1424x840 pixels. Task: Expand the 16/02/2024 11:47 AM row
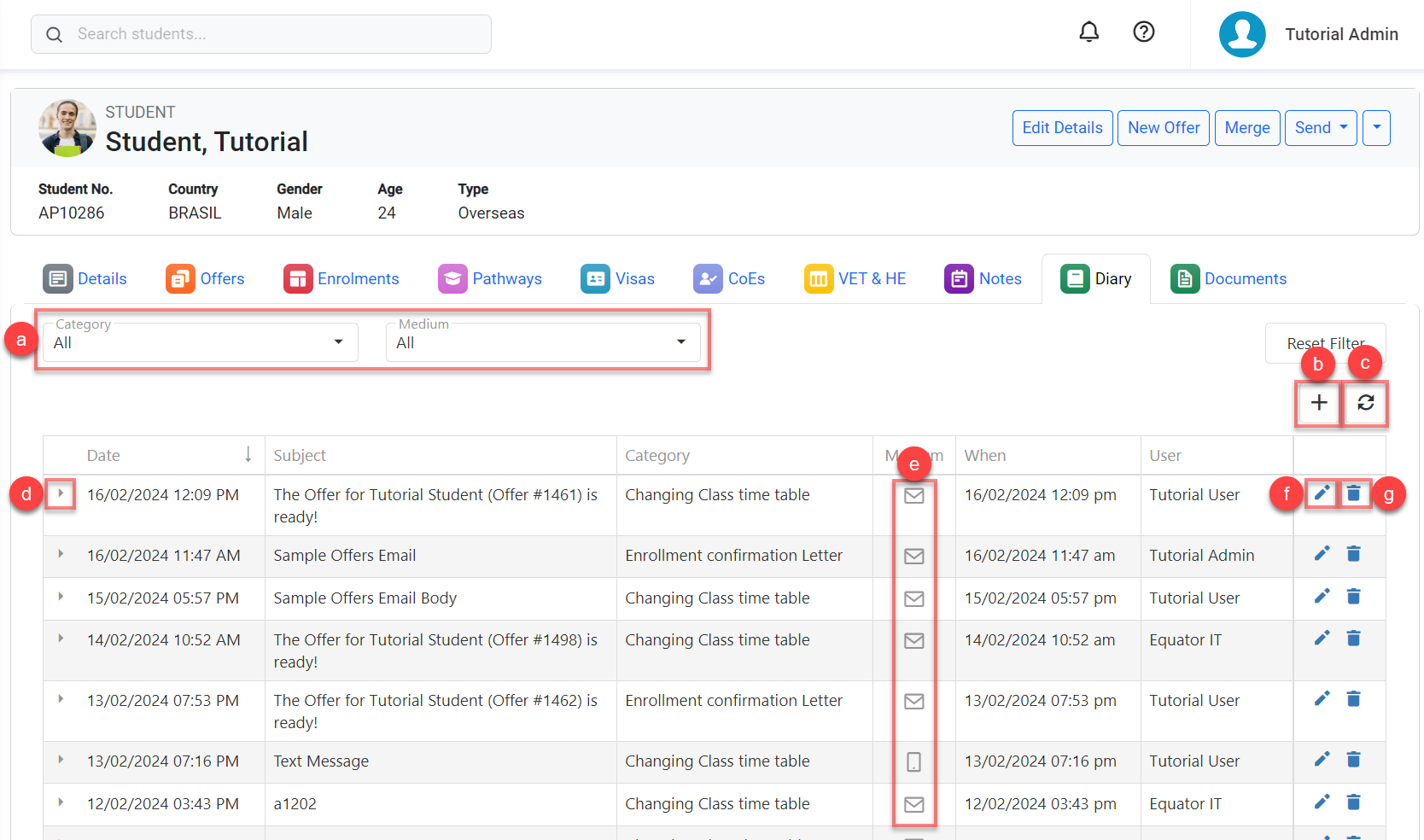(61, 554)
